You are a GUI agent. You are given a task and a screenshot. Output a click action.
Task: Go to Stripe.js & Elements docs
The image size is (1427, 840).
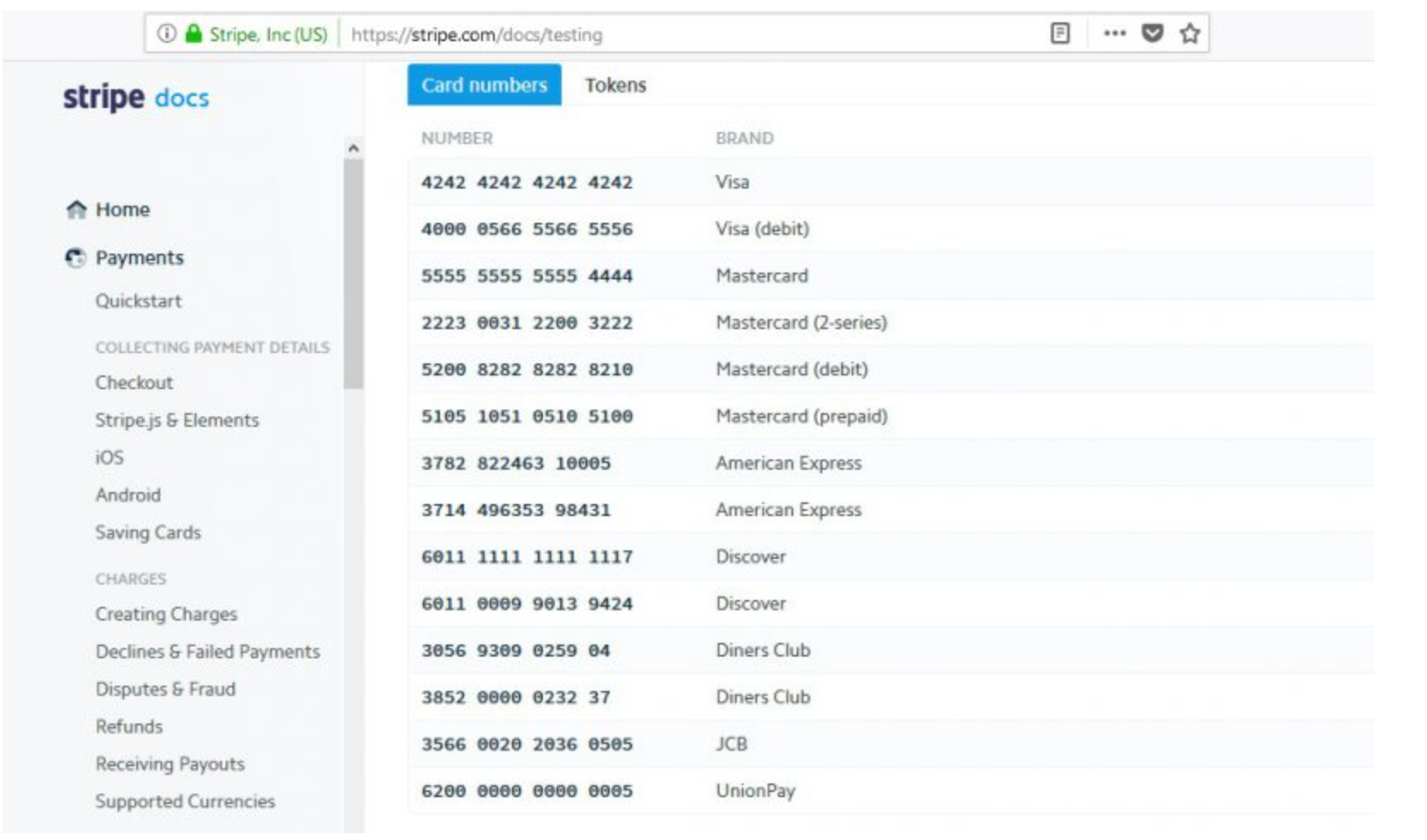tap(177, 420)
